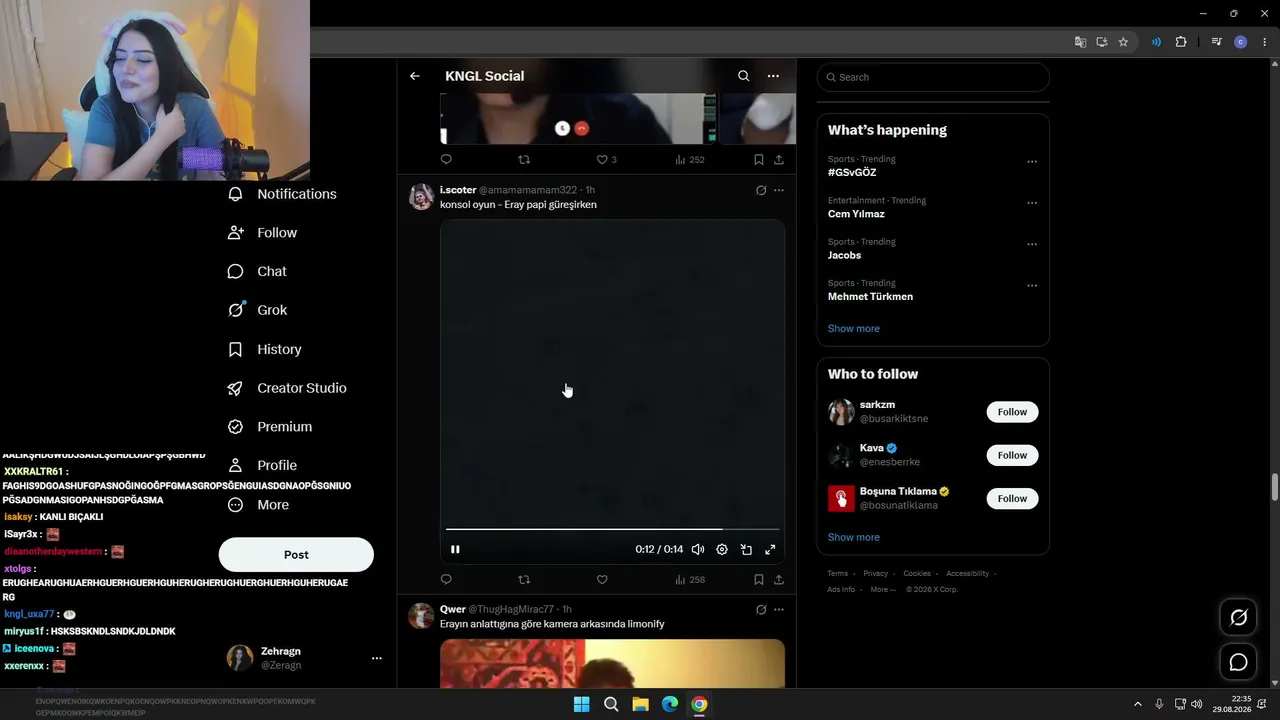
Task: Reply to the post with 252 views
Action: [446, 159]
